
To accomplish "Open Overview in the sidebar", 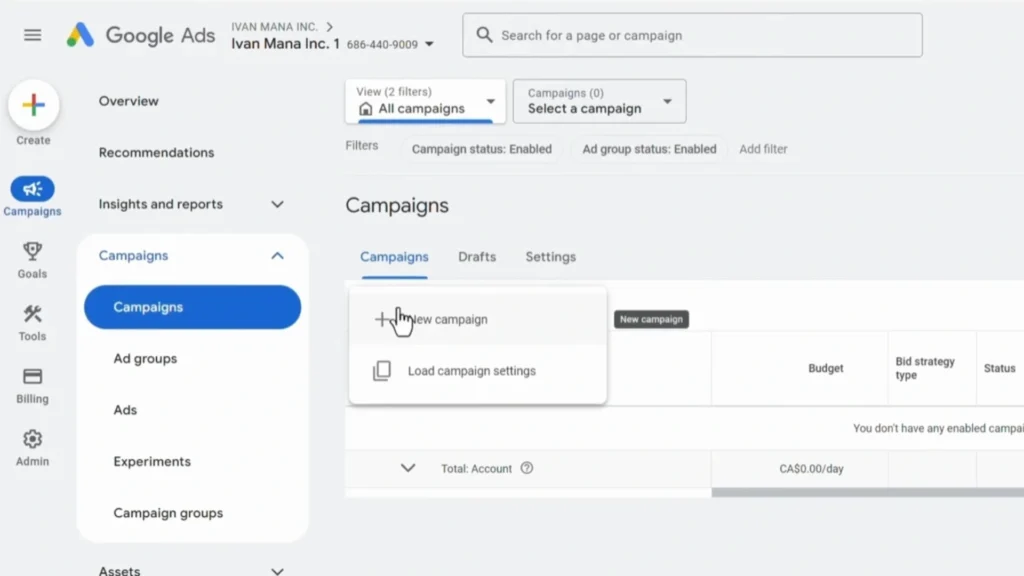I will coord(129,101).
